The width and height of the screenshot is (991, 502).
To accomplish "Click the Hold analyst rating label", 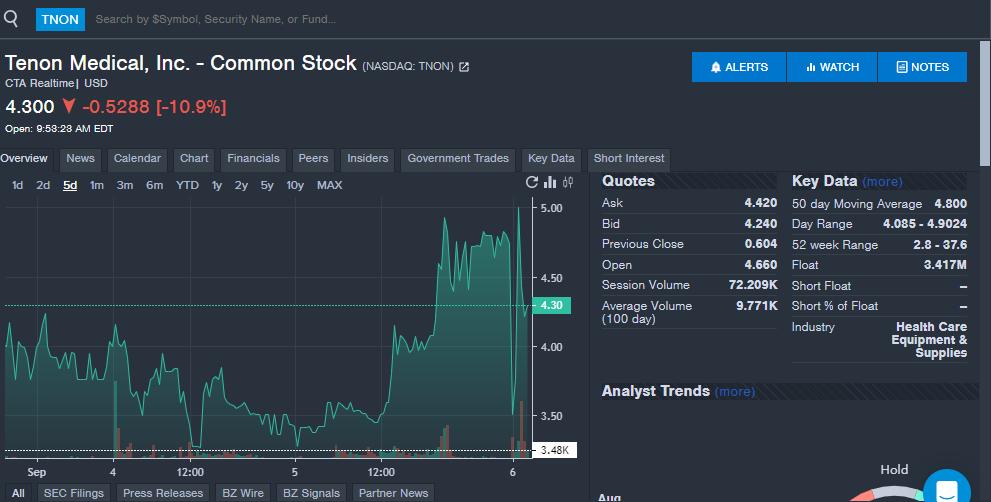I will pos(894,470).
